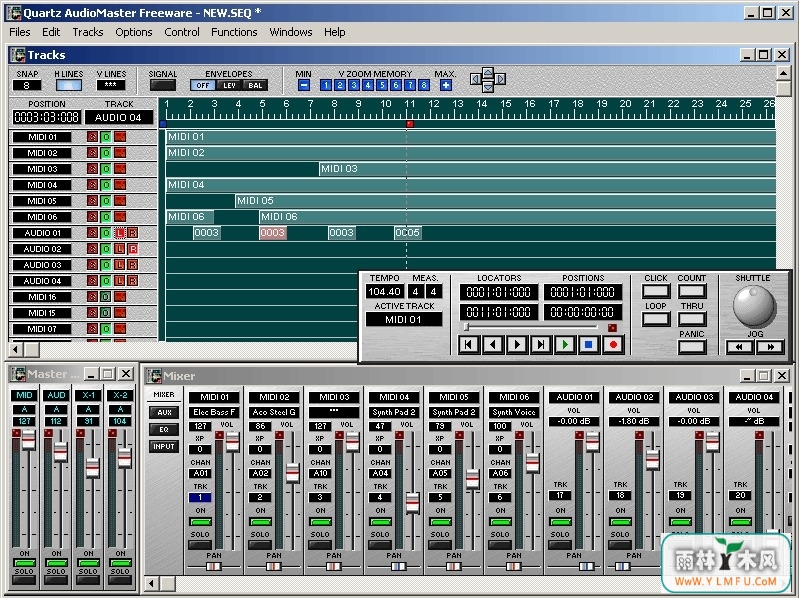
Task: Toggle the CLICK metronome button
Action: point(656,291)
